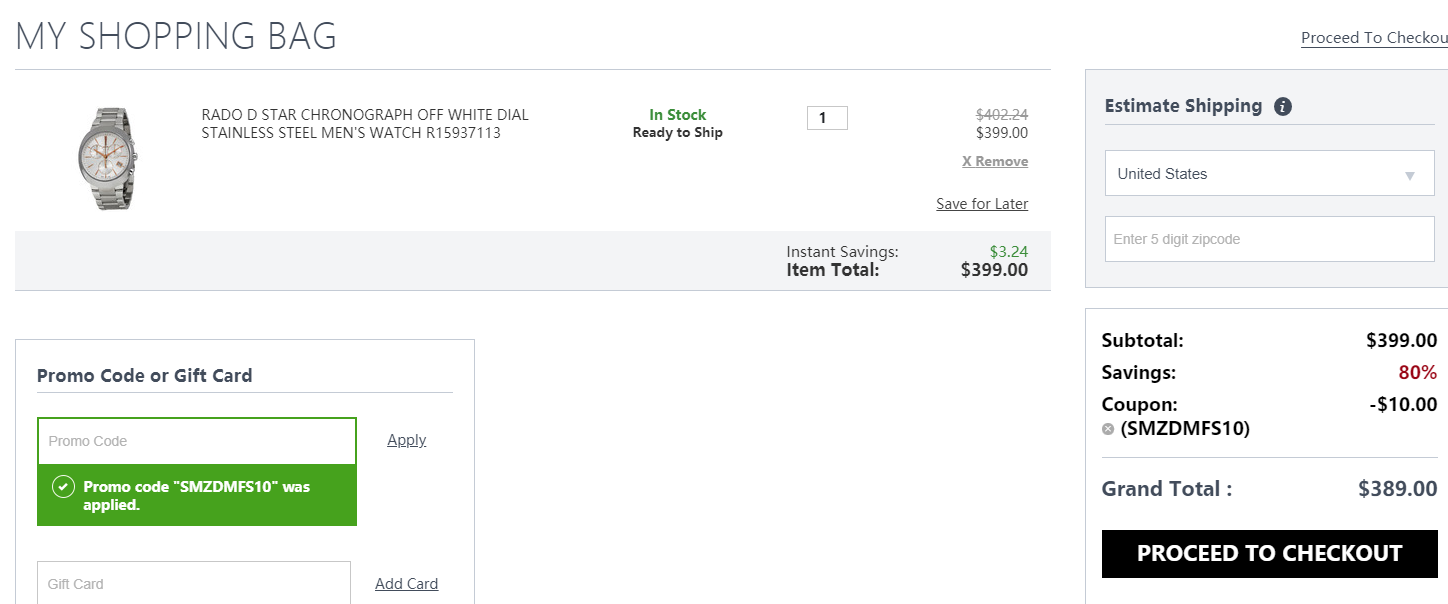Click the My Shopping Bag heading
The height and width of the screenshot is (604, 1448).
click(176, 36)
